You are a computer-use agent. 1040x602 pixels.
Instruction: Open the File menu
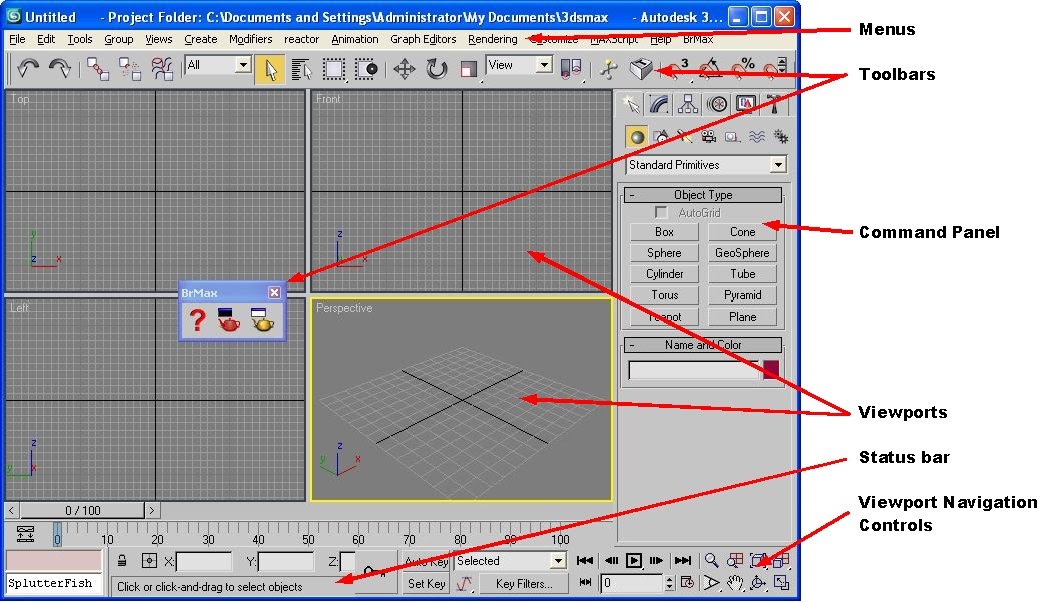(17, 39)
